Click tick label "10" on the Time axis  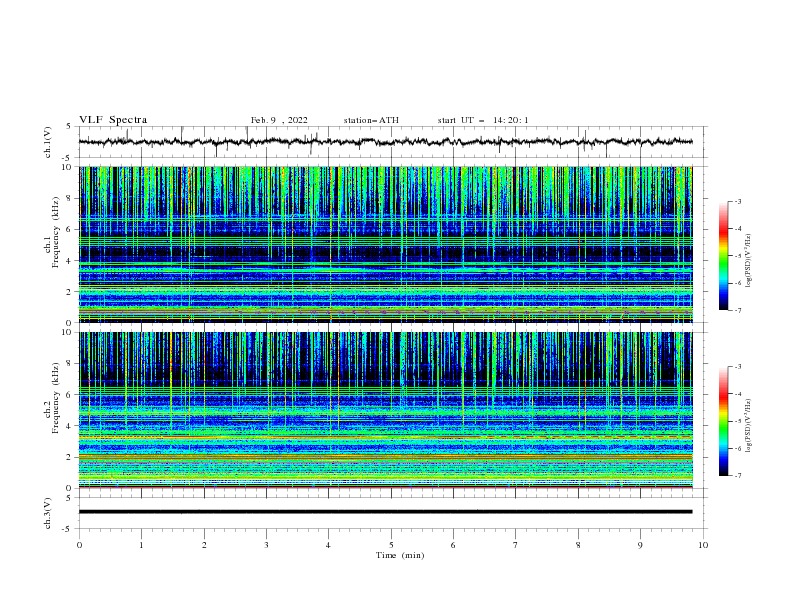point(703,545)
